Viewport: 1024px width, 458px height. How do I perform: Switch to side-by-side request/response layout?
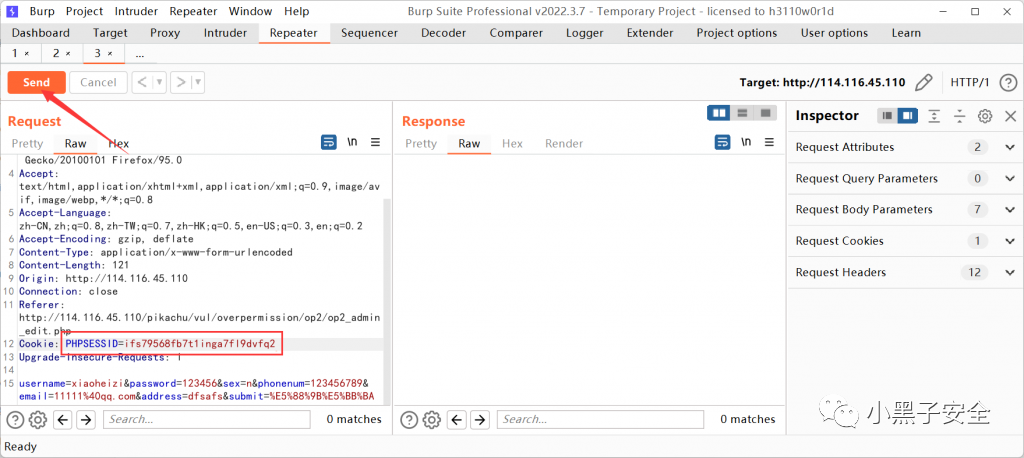(x=718, y=113)
